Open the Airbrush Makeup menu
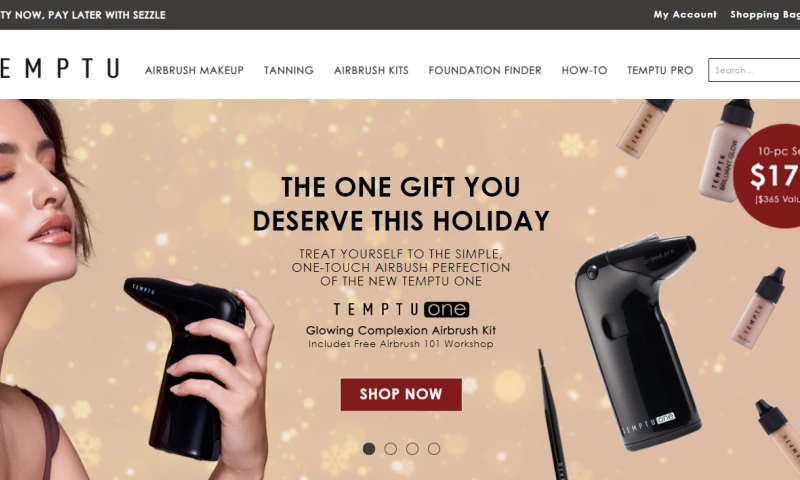This screenshot has width=800, height=480. tap(194, 70)
